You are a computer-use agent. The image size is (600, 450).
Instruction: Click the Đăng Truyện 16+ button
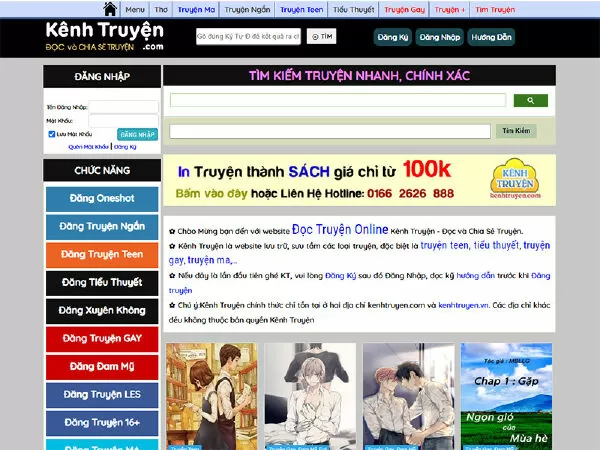tap(102, 423)
